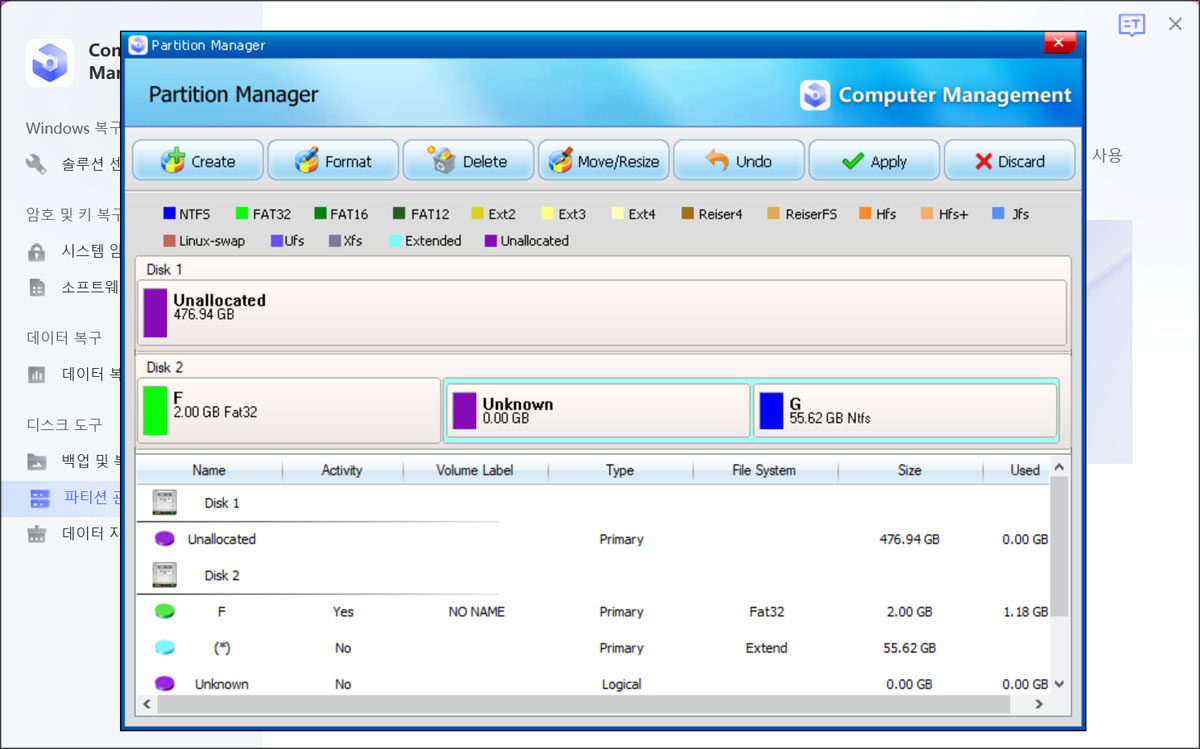
Task: Discard pending changes
Action: [x=1009, y=161]
